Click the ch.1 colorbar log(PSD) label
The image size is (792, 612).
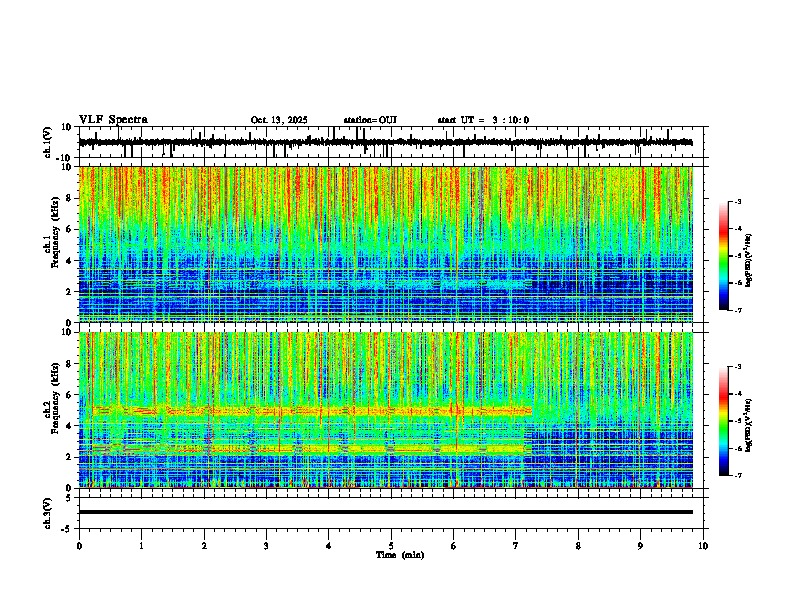[748, 261]
